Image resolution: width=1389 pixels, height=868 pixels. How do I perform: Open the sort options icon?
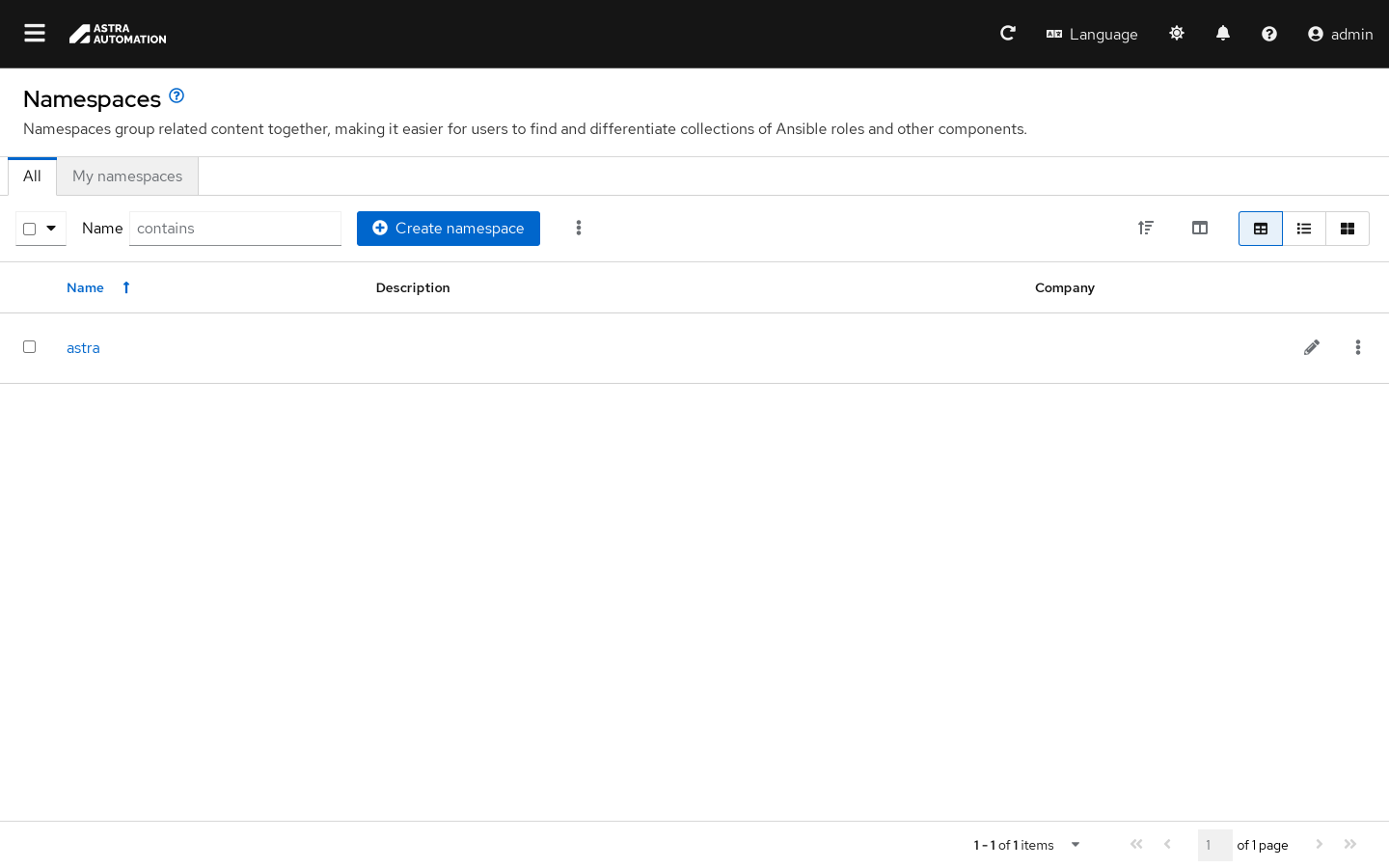(x=1146, y=229)
